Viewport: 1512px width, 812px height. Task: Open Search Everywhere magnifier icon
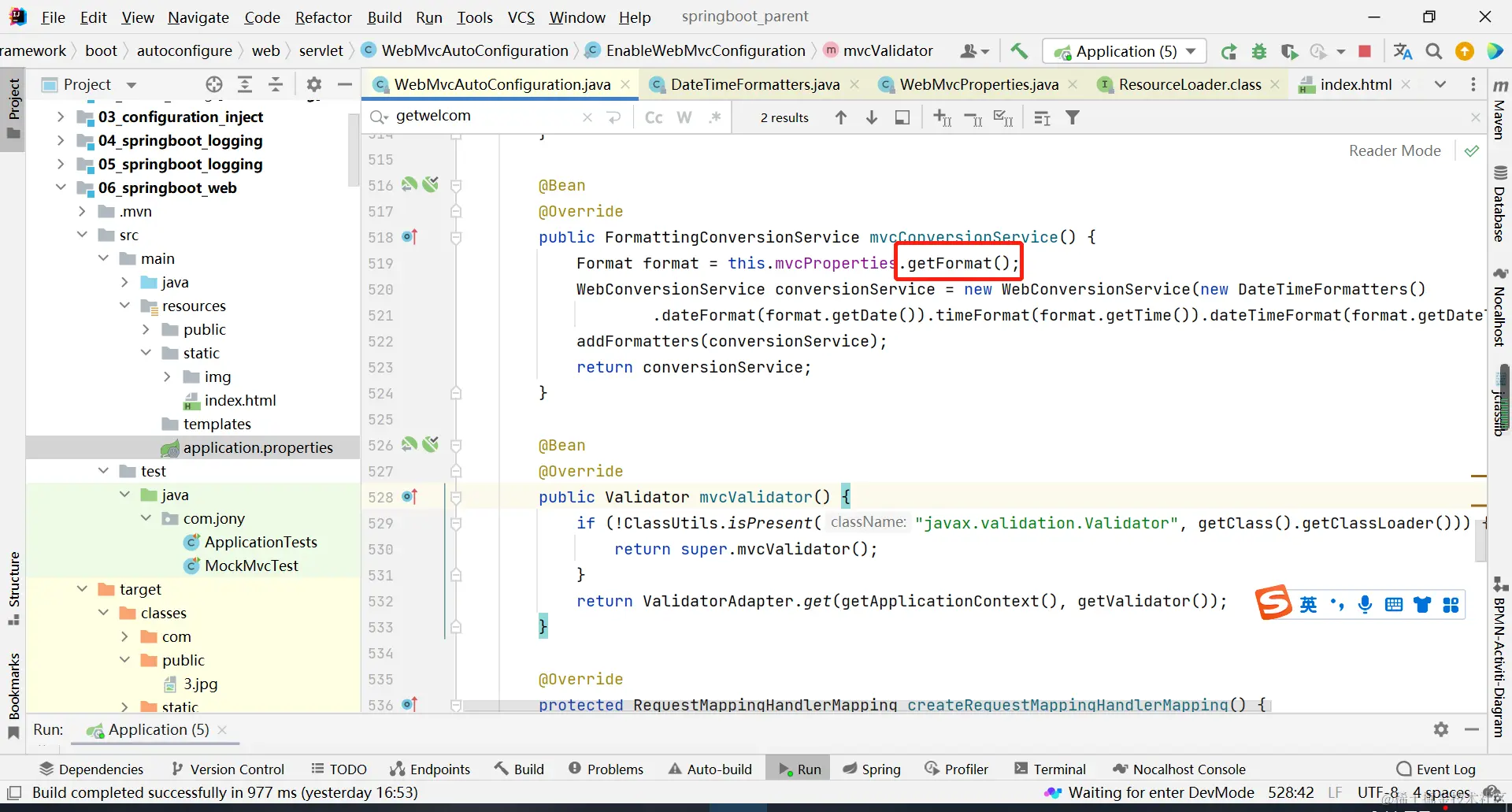(x=1434, y=52)
